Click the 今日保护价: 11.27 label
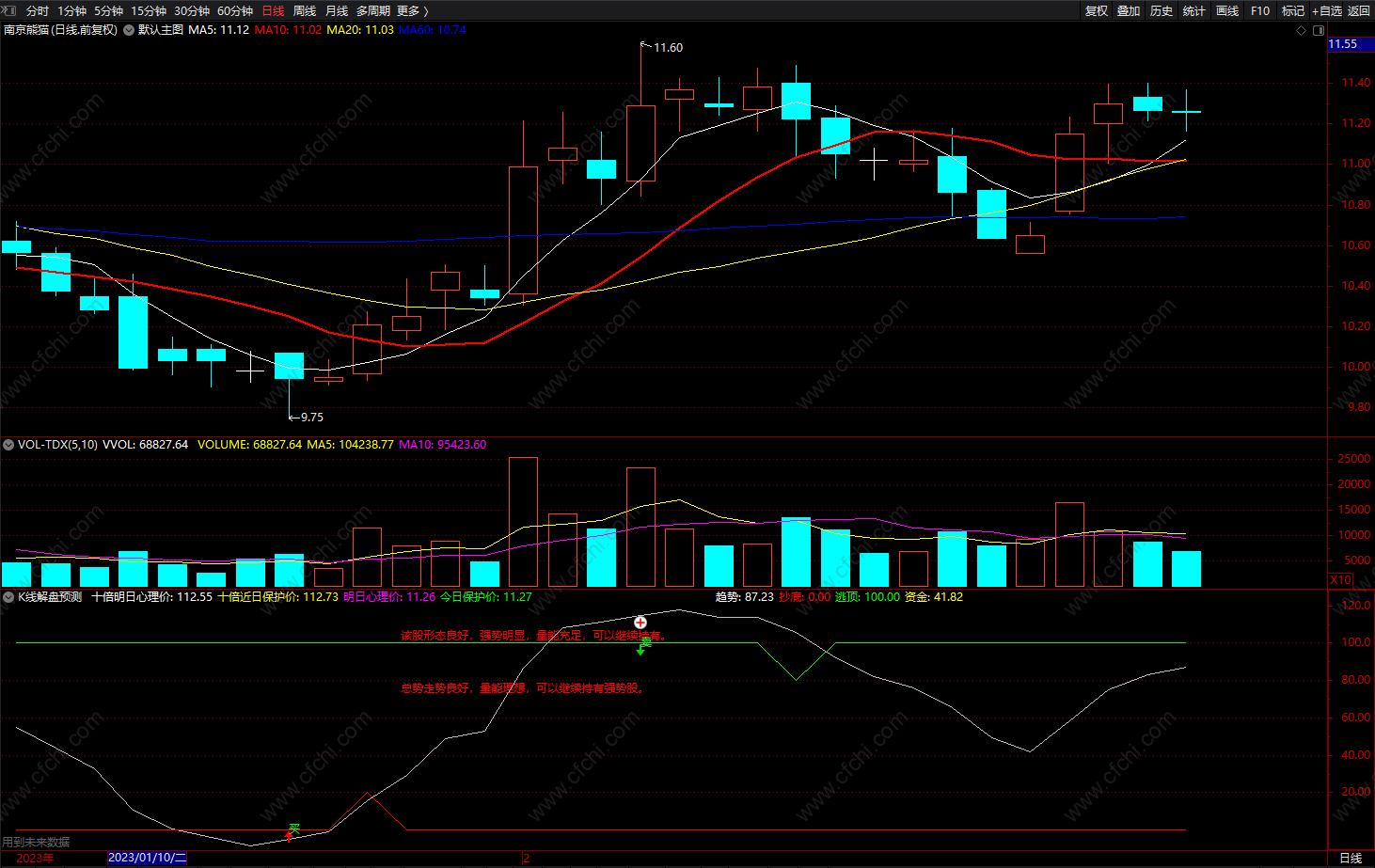 tap(486, 597)
